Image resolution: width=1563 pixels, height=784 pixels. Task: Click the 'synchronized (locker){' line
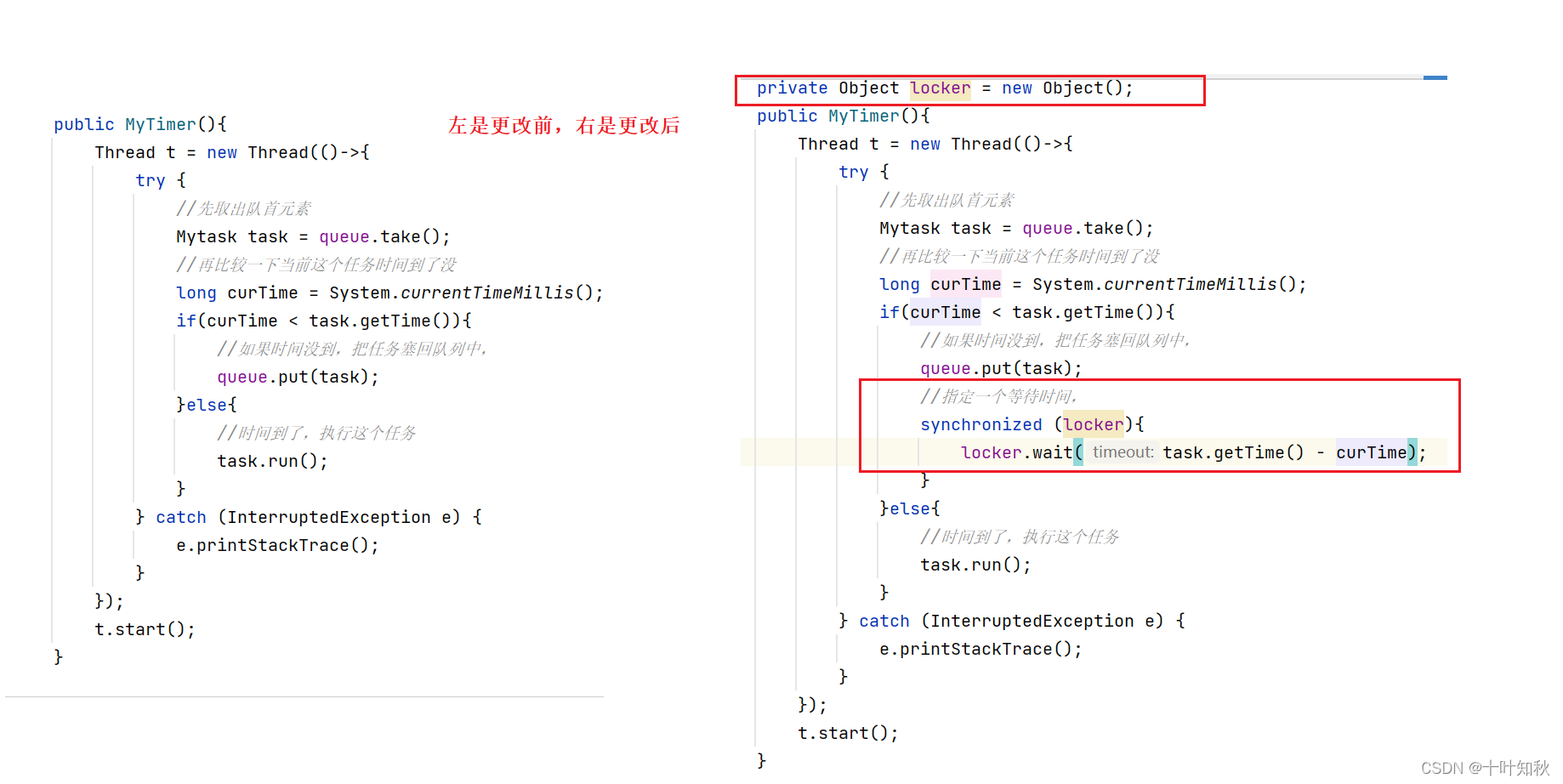(1032, 424)
